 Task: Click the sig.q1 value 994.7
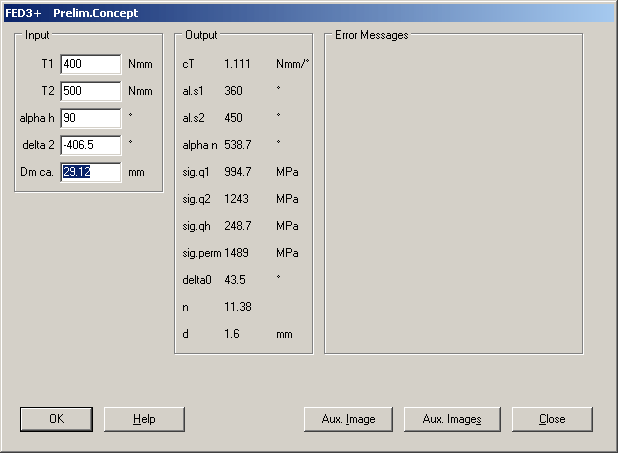(237, 172)
